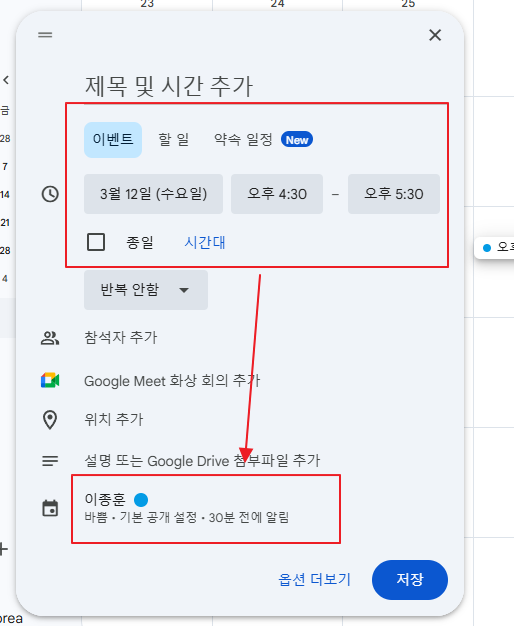Click the guests people icon

point(50,338)
